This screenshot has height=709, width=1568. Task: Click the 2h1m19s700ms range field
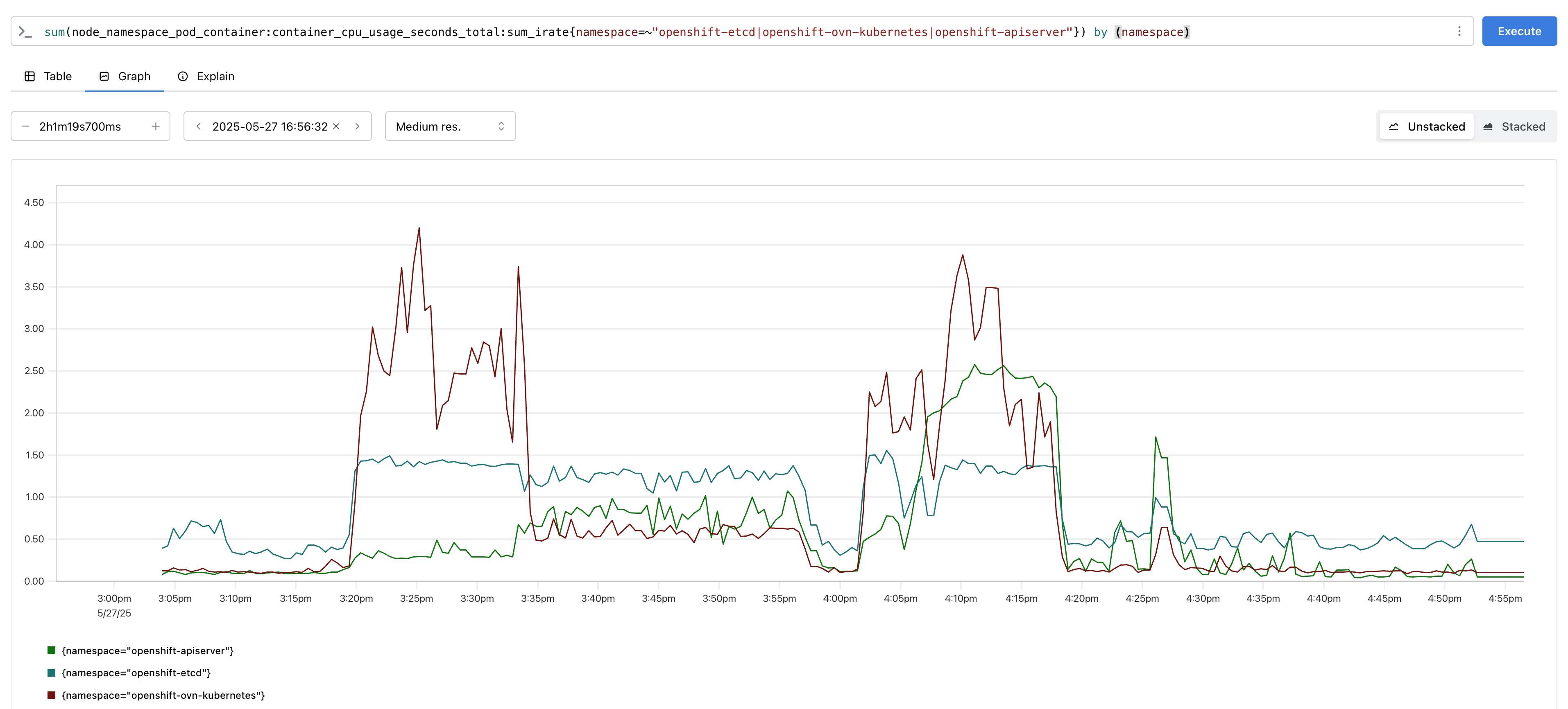pyautogui.click(x=80, y=126)
